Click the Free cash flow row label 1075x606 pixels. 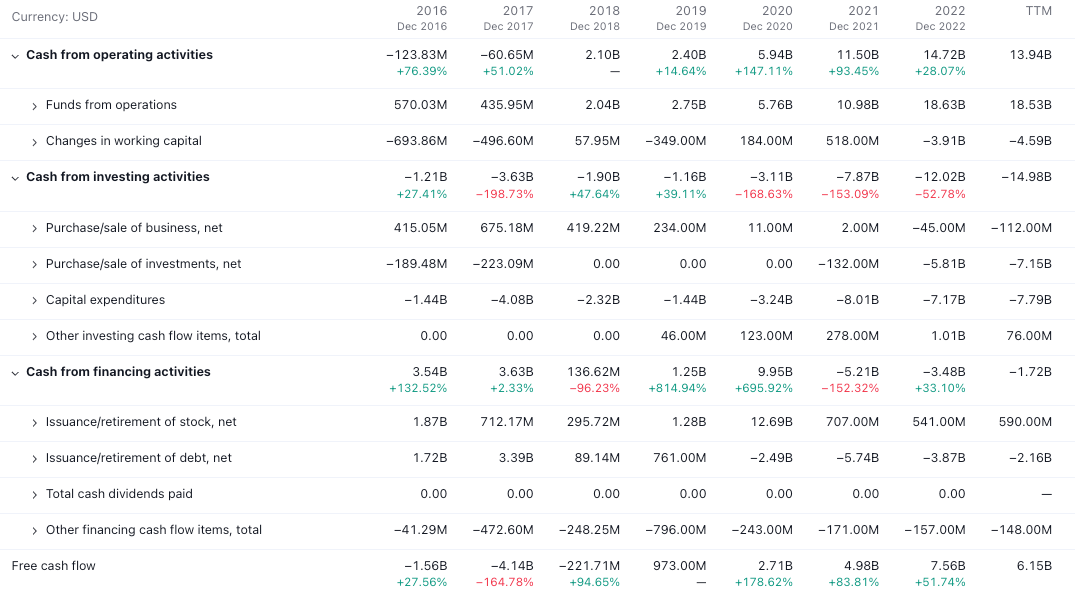point(53,566)
